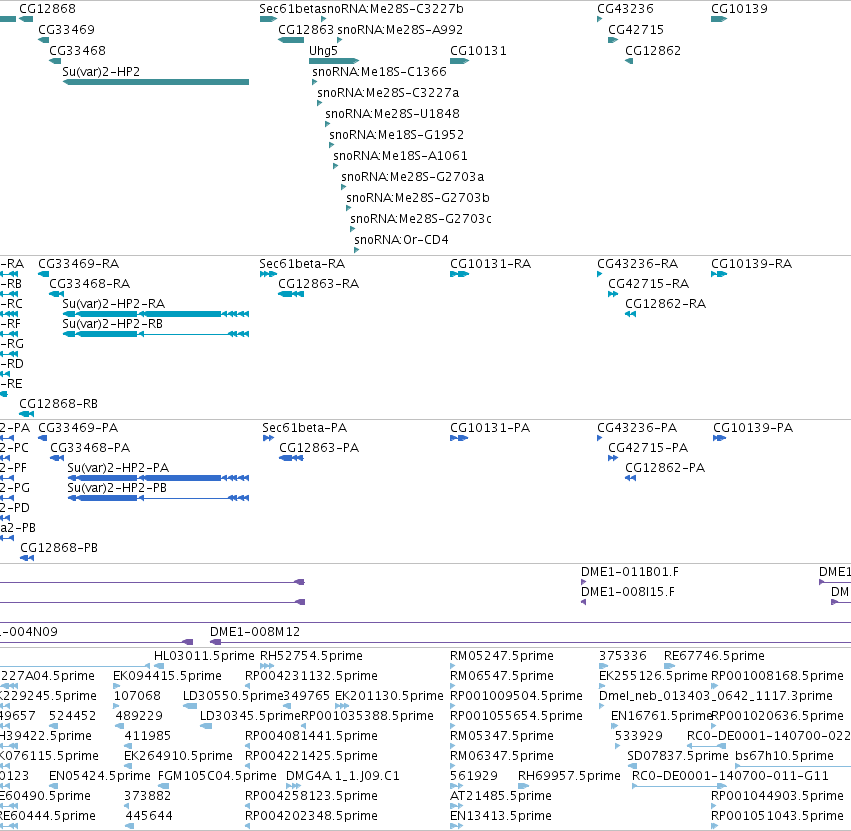
Task: Click snoRNA:Me18S-C1366 feature label
Action: 379,72
